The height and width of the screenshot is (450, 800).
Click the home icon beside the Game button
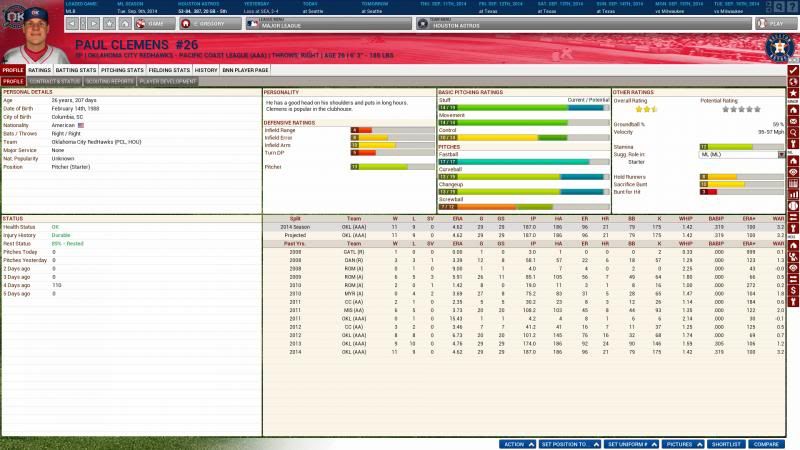click(x=124, y=23)
